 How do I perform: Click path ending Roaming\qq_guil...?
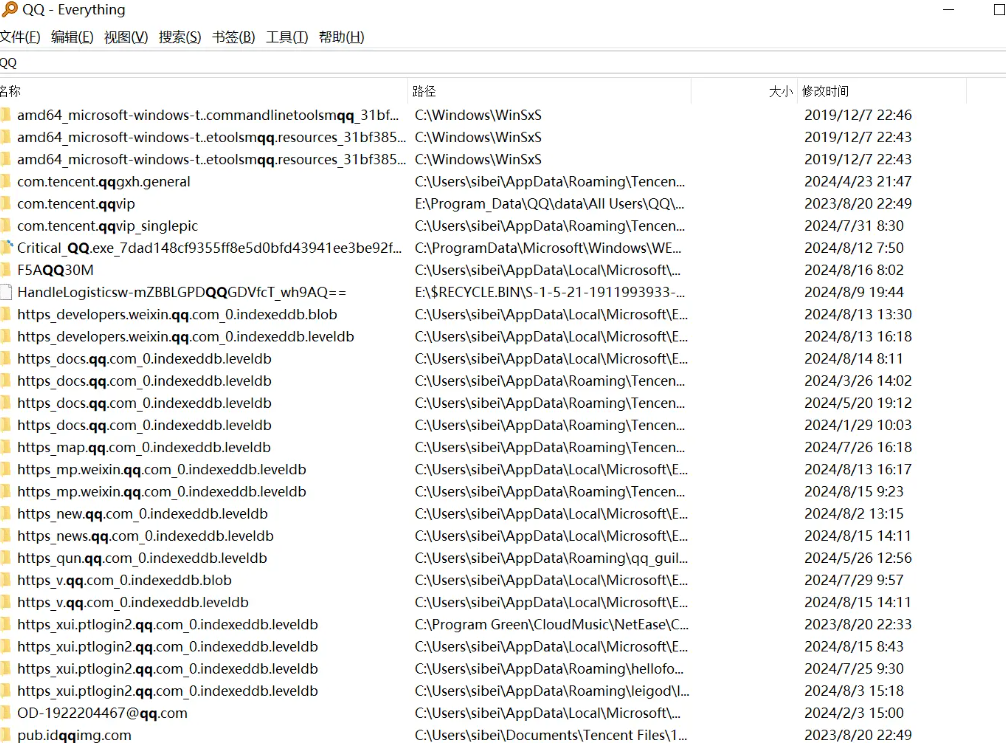tap(551, 558)
